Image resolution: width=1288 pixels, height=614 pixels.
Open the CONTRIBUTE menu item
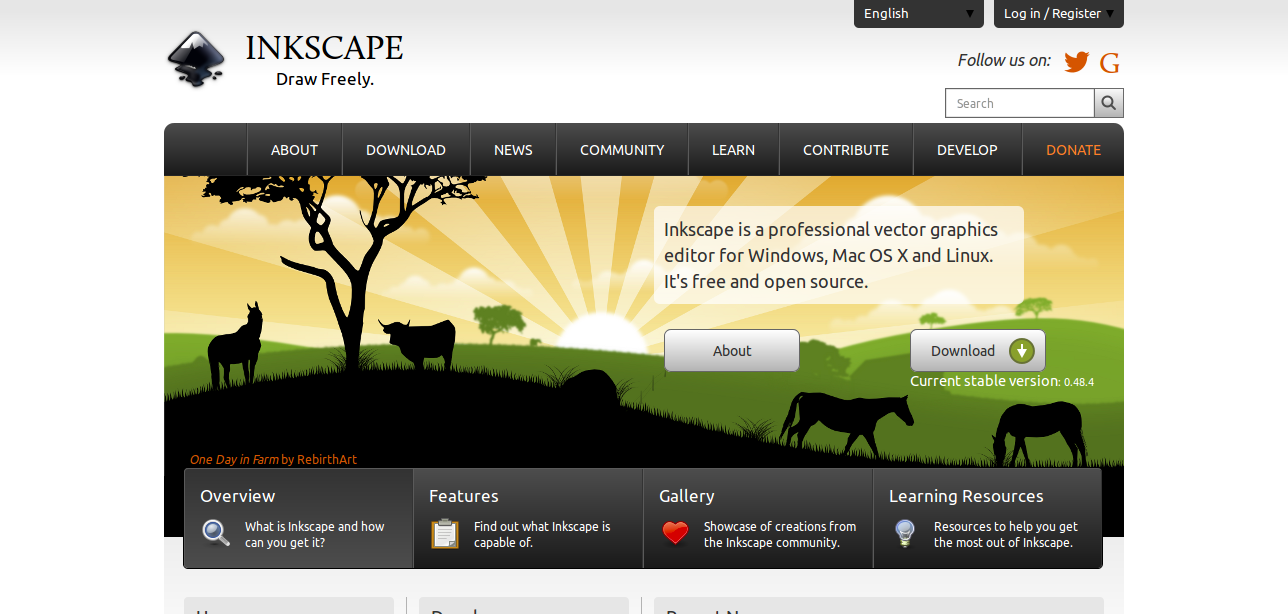click(846, 150)
